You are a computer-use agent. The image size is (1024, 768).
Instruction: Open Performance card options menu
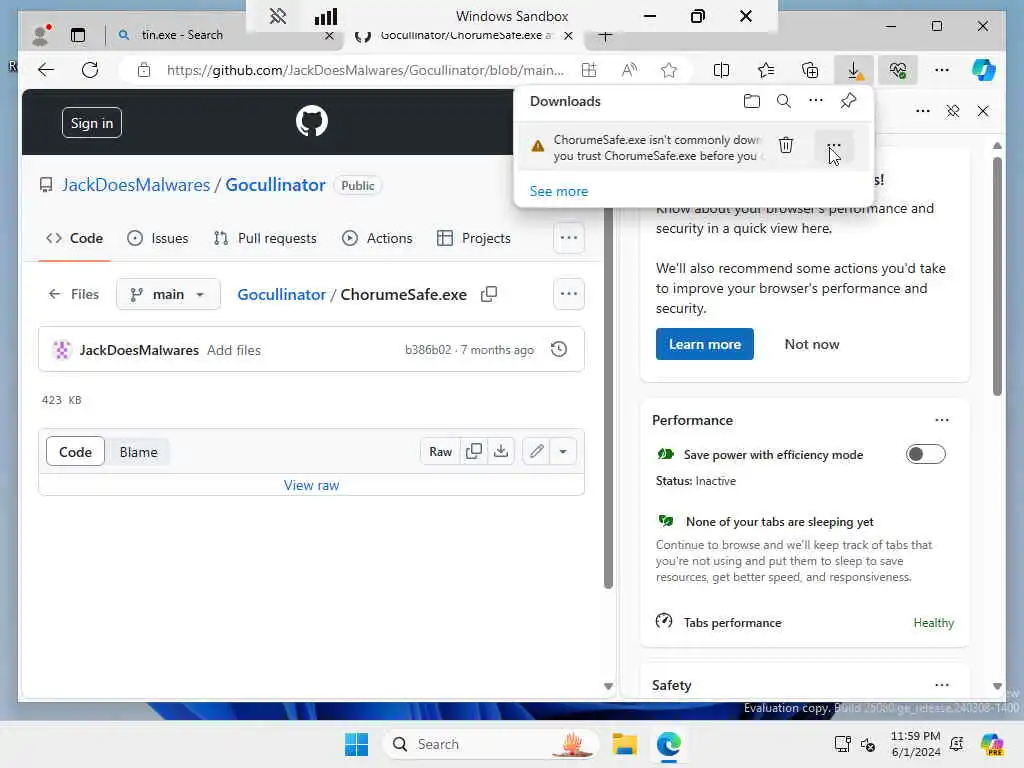(942, 420)
